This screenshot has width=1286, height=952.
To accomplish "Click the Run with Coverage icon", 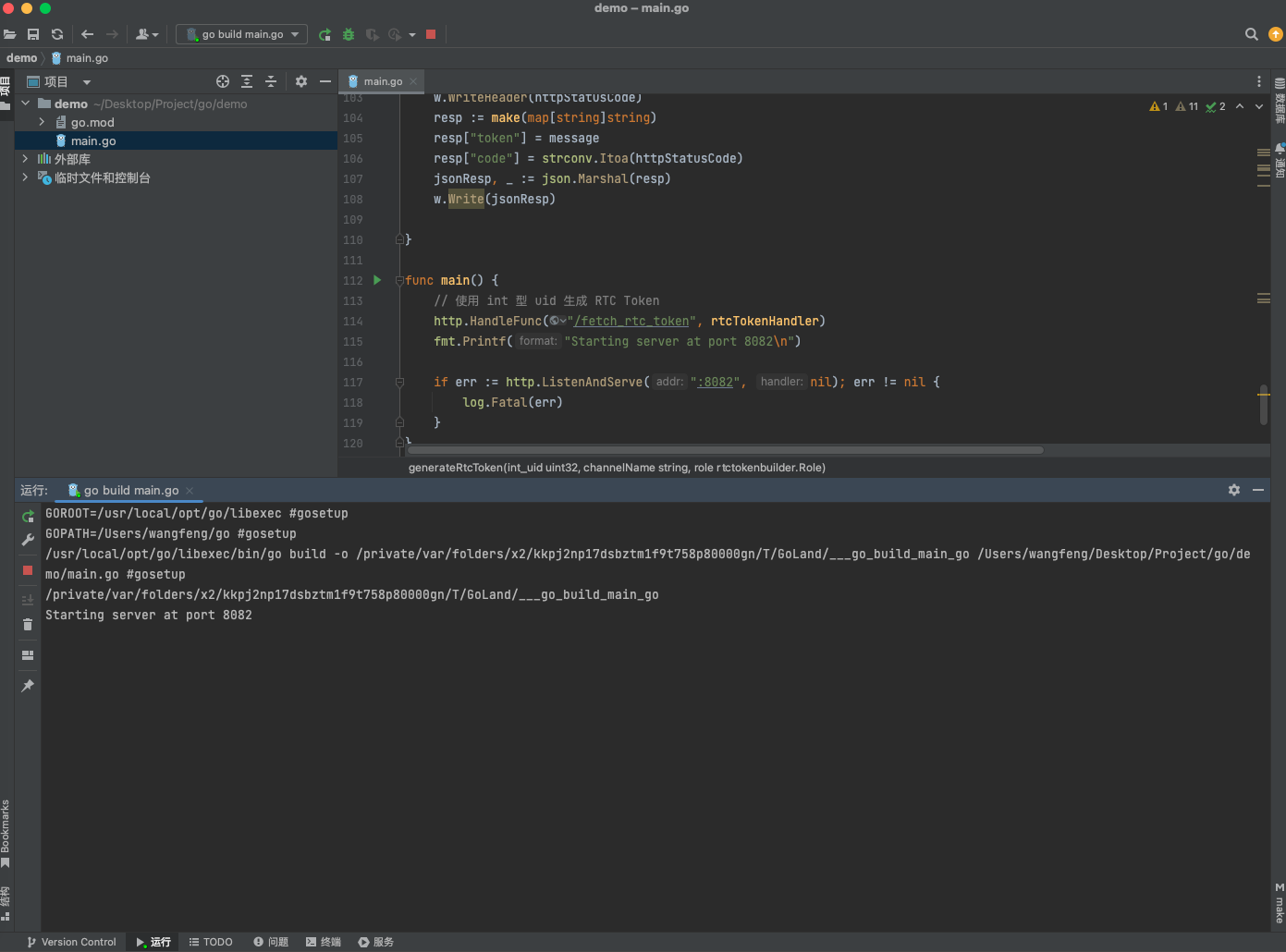I will 372,34.
